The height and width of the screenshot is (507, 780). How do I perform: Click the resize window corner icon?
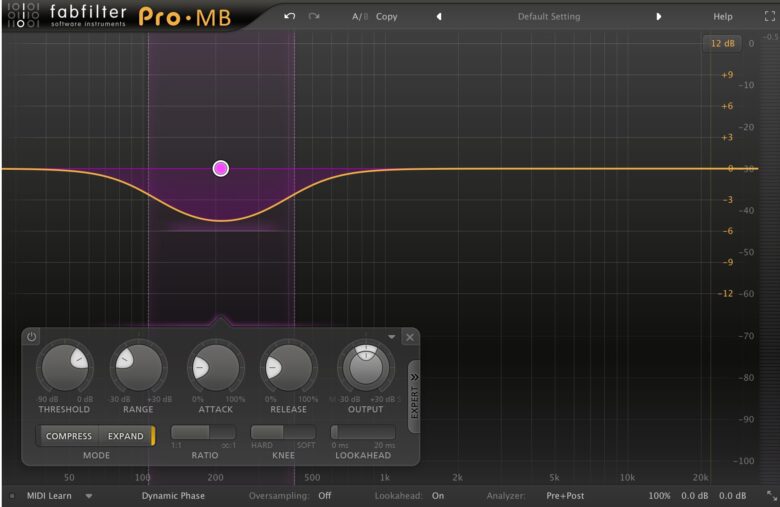pyautogui.click(x=772, y=496)
